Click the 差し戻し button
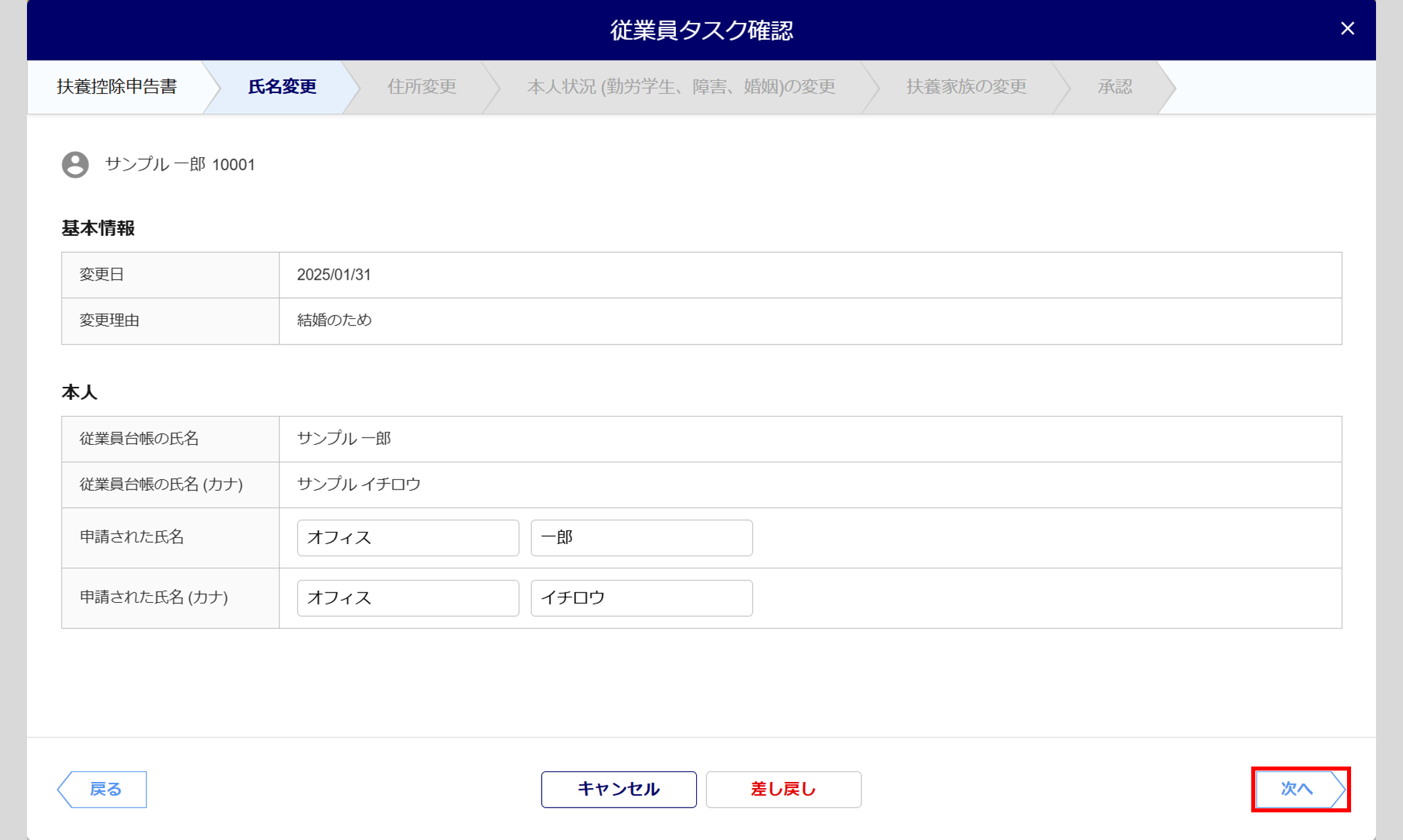1403x840 pixels. pyautogui.click(x=783, y=789)
